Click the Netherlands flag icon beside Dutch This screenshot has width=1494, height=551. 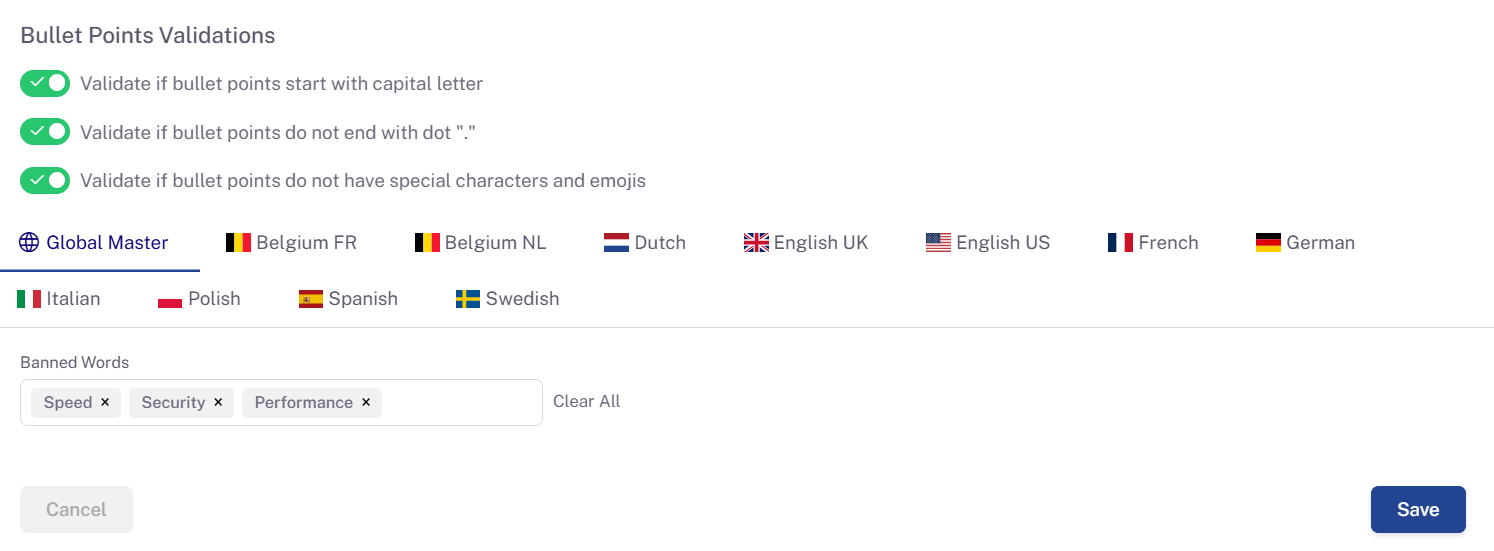pyautogui.click(x=616, y=242)
